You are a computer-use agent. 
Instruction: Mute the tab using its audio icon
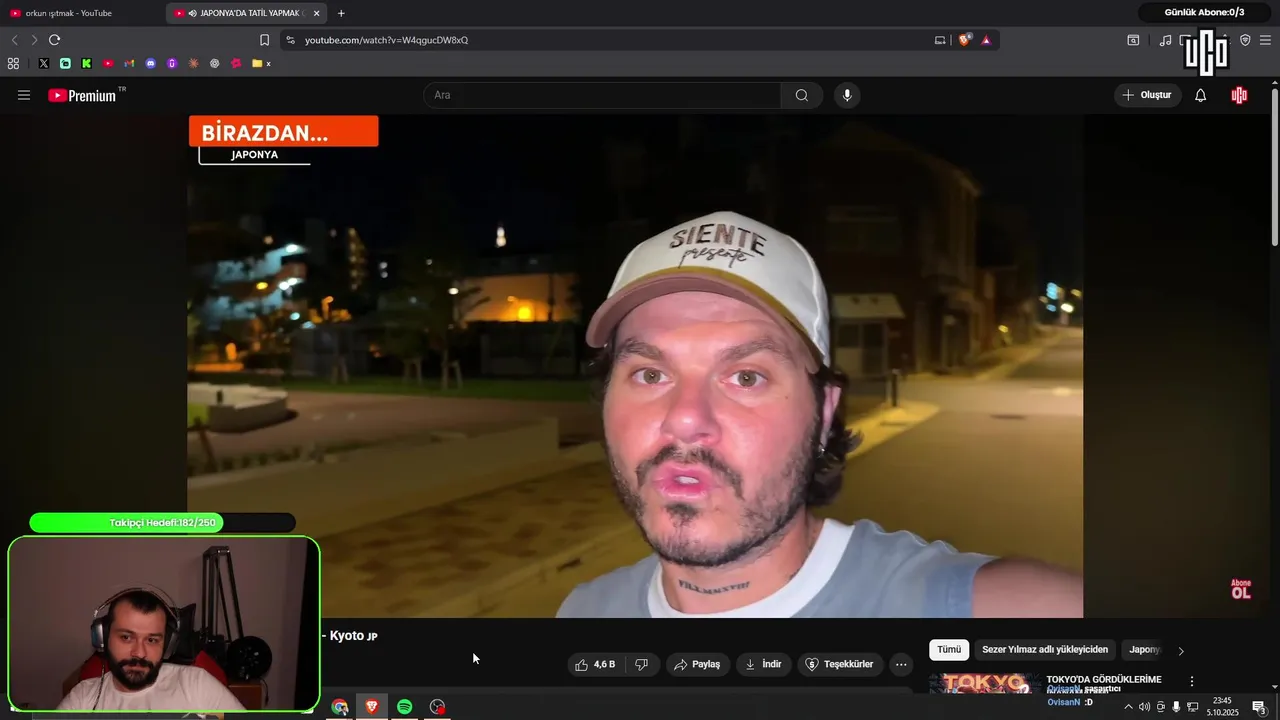pyautogui.click(x=192, y=13)
